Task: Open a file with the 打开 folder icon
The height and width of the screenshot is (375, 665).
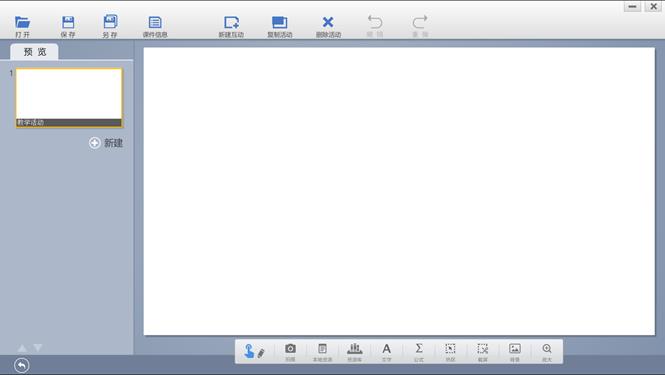Action: (22, 26)
